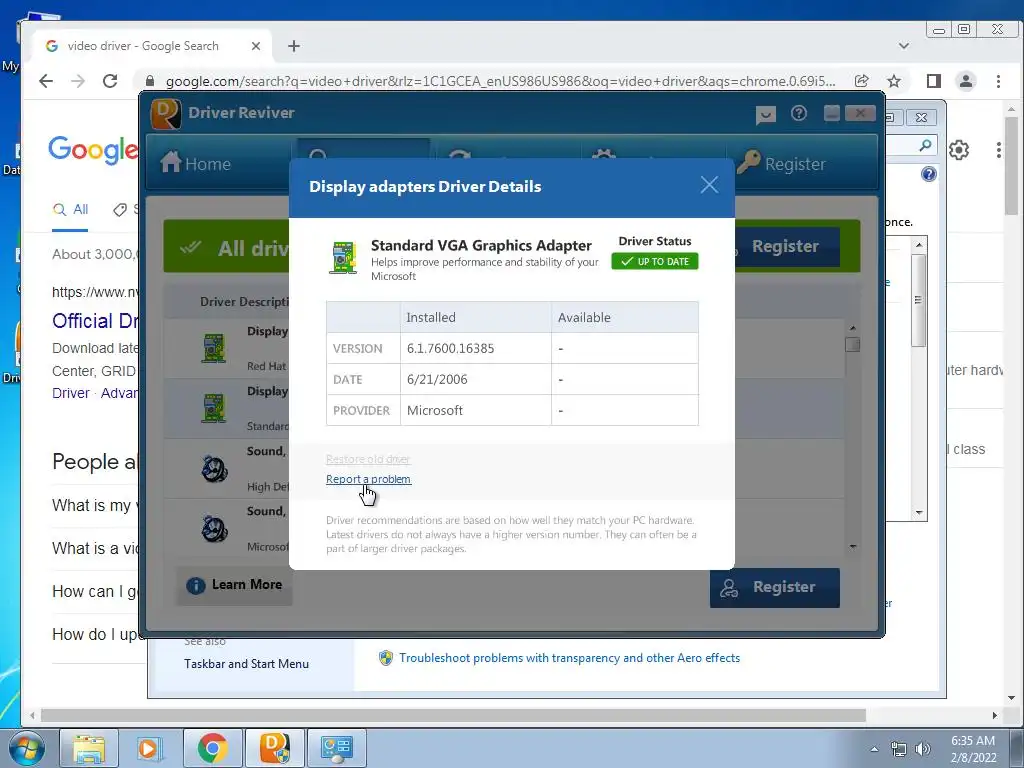Click Chrome horizontal scrollbar right arrow
Screen dimensions: 1024x768
click(x=994, y=715)
